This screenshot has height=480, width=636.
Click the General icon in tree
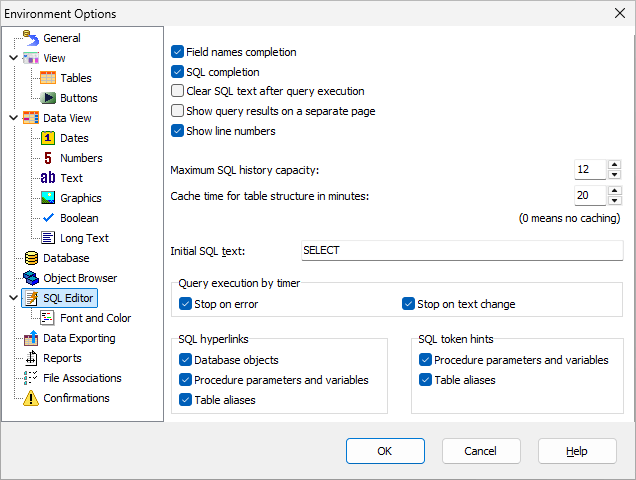point(31,38)
